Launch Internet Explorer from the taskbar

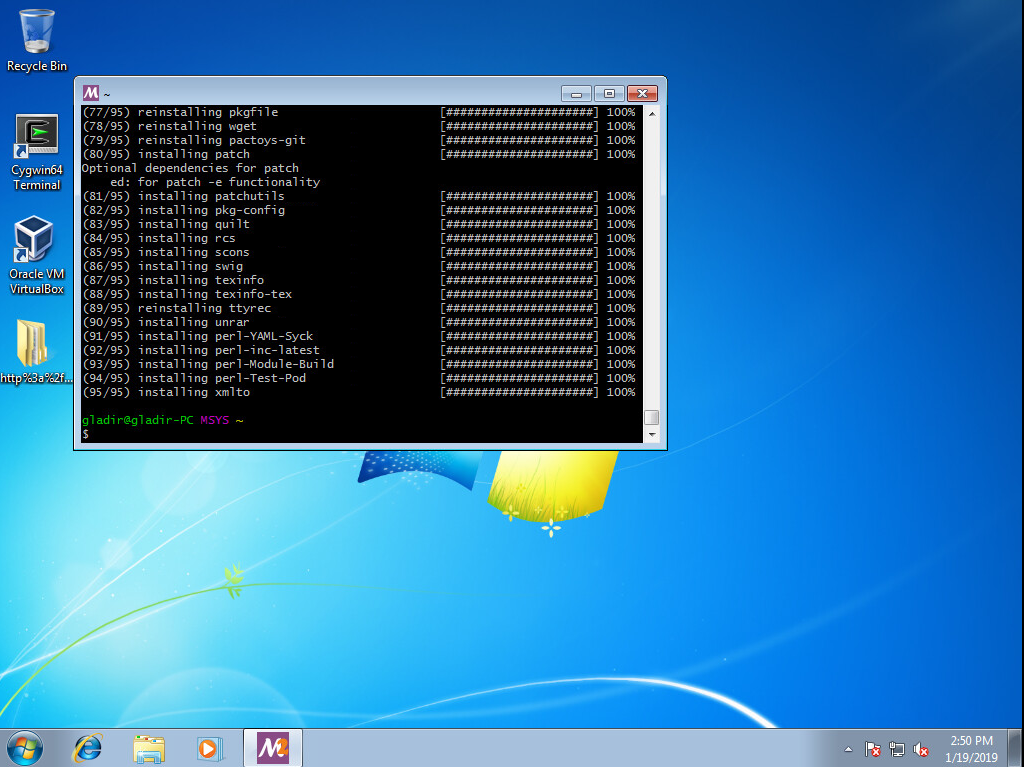[88, 747]
